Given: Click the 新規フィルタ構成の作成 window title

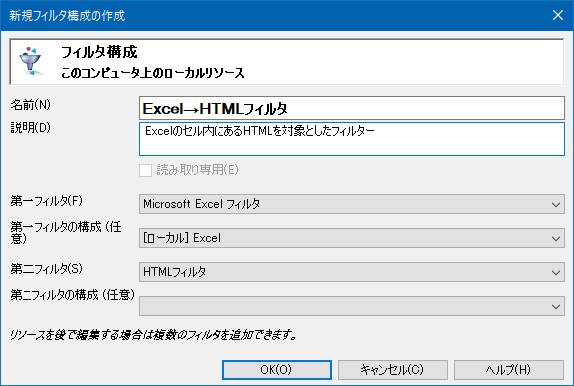Looking at the screenshot, I should 67,16.
